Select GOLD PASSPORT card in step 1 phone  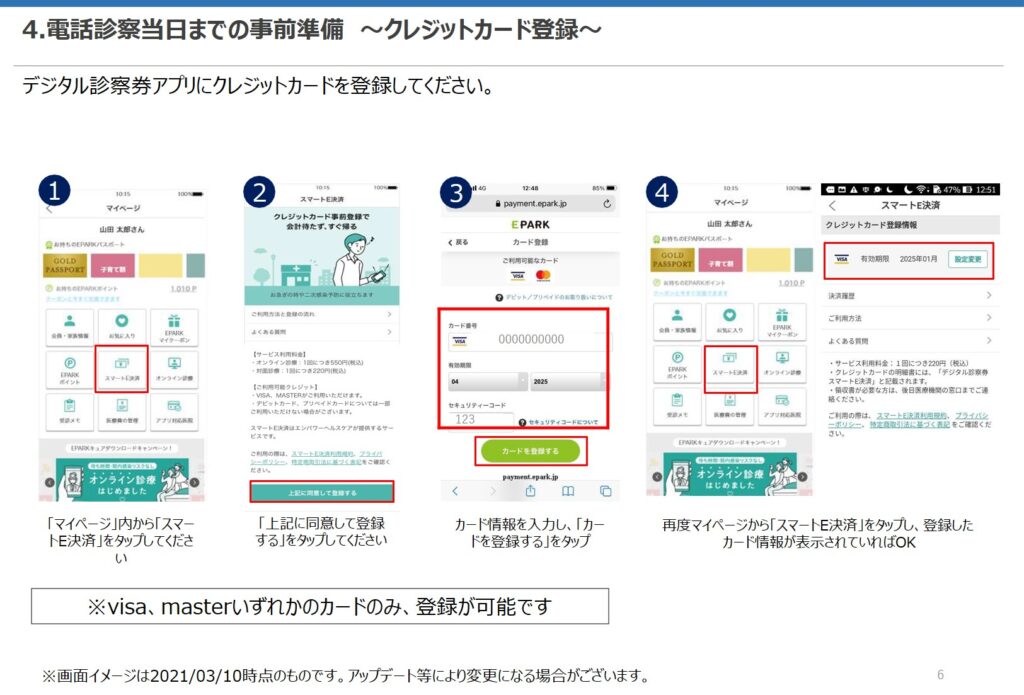tap(65, 265)
